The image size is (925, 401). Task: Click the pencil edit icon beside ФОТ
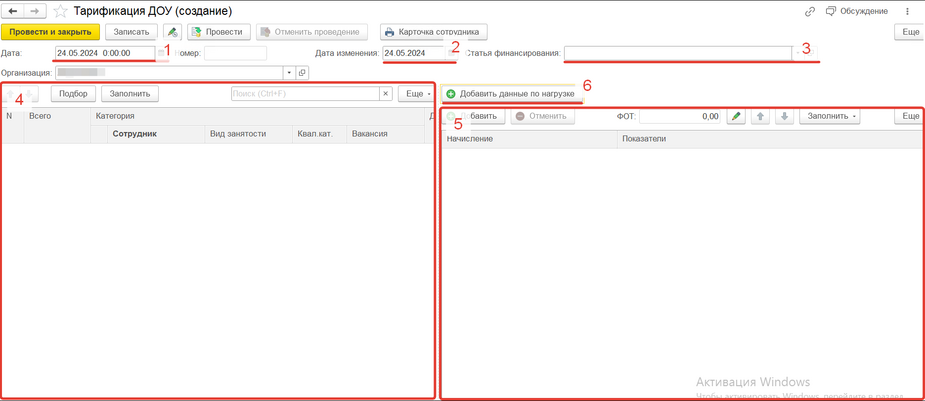coord(736,116)
